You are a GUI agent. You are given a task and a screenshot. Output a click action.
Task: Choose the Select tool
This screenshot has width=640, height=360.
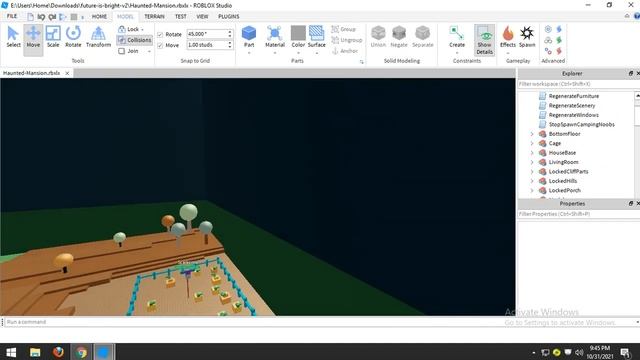click(13, 37)
